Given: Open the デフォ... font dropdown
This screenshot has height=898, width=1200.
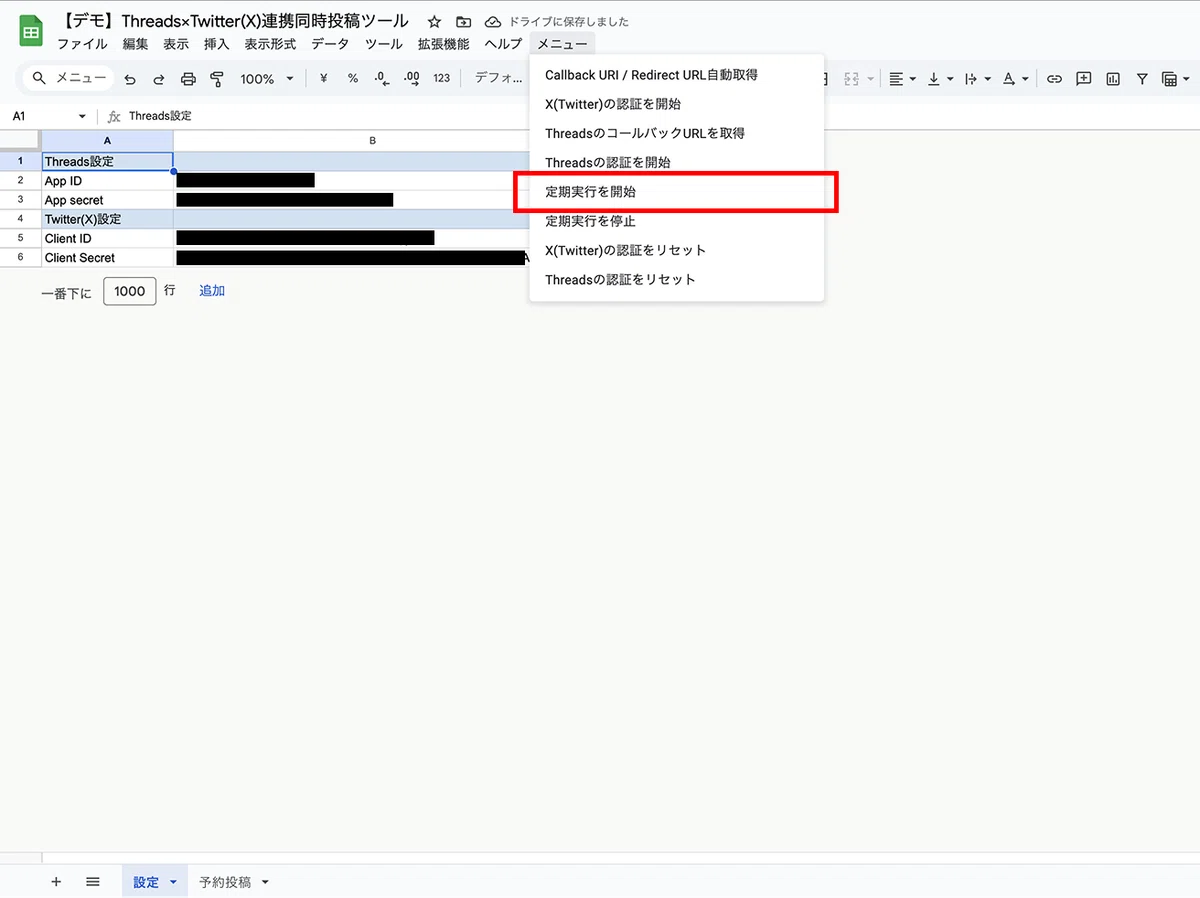Looking at the screenshot, I should [x=498, y=78].
